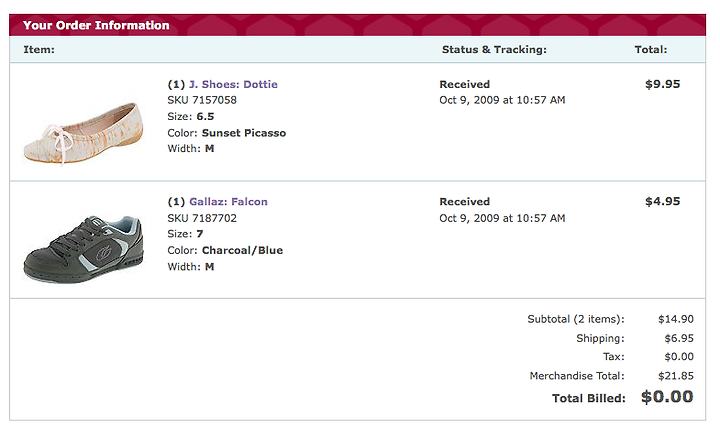
Task: Click the Merchandise Total $21.85
Action: (675, 376)
